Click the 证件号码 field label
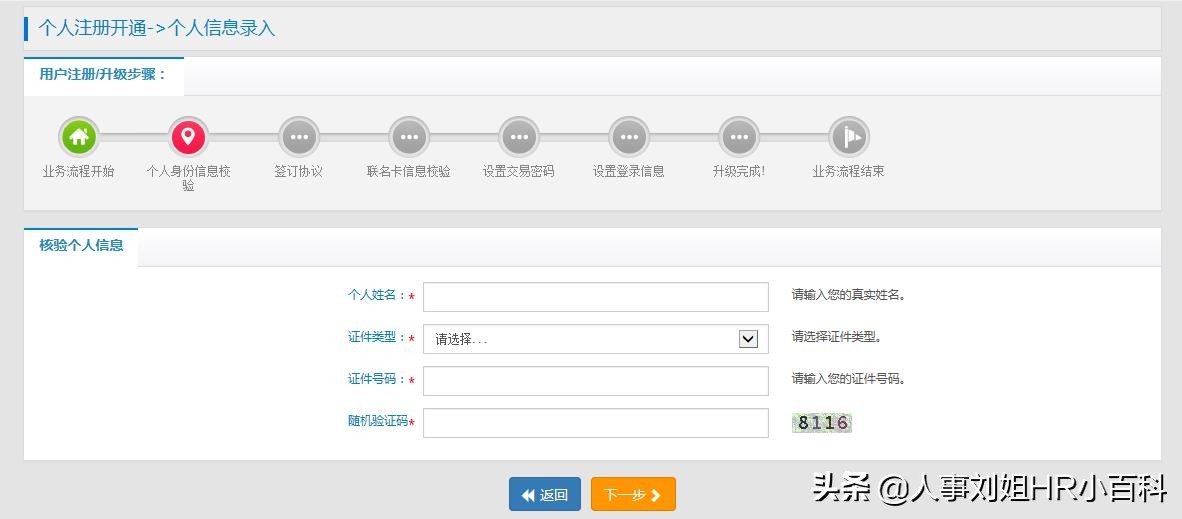The width and height of the screenshot is (1182, 519). [x=376, y=379]
